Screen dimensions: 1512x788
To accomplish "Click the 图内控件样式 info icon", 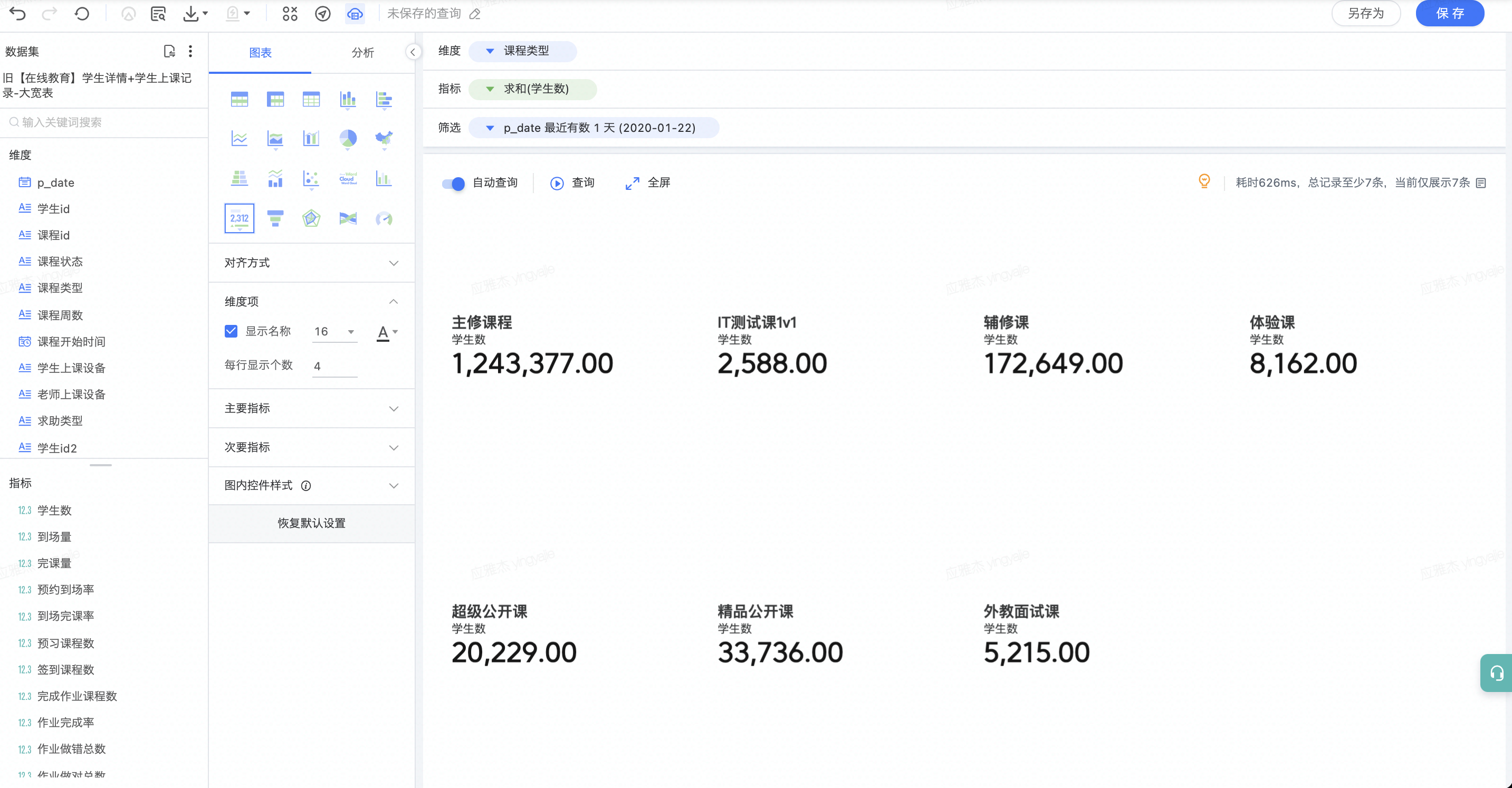I will [x=306, y=486].
